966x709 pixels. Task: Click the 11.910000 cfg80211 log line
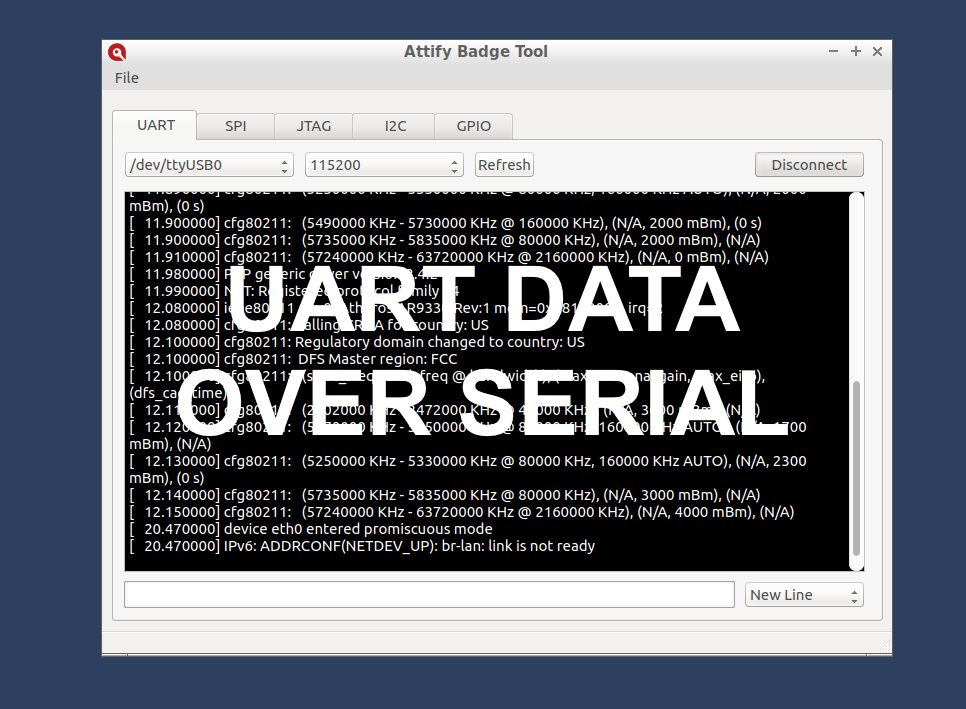click(448, 257)
